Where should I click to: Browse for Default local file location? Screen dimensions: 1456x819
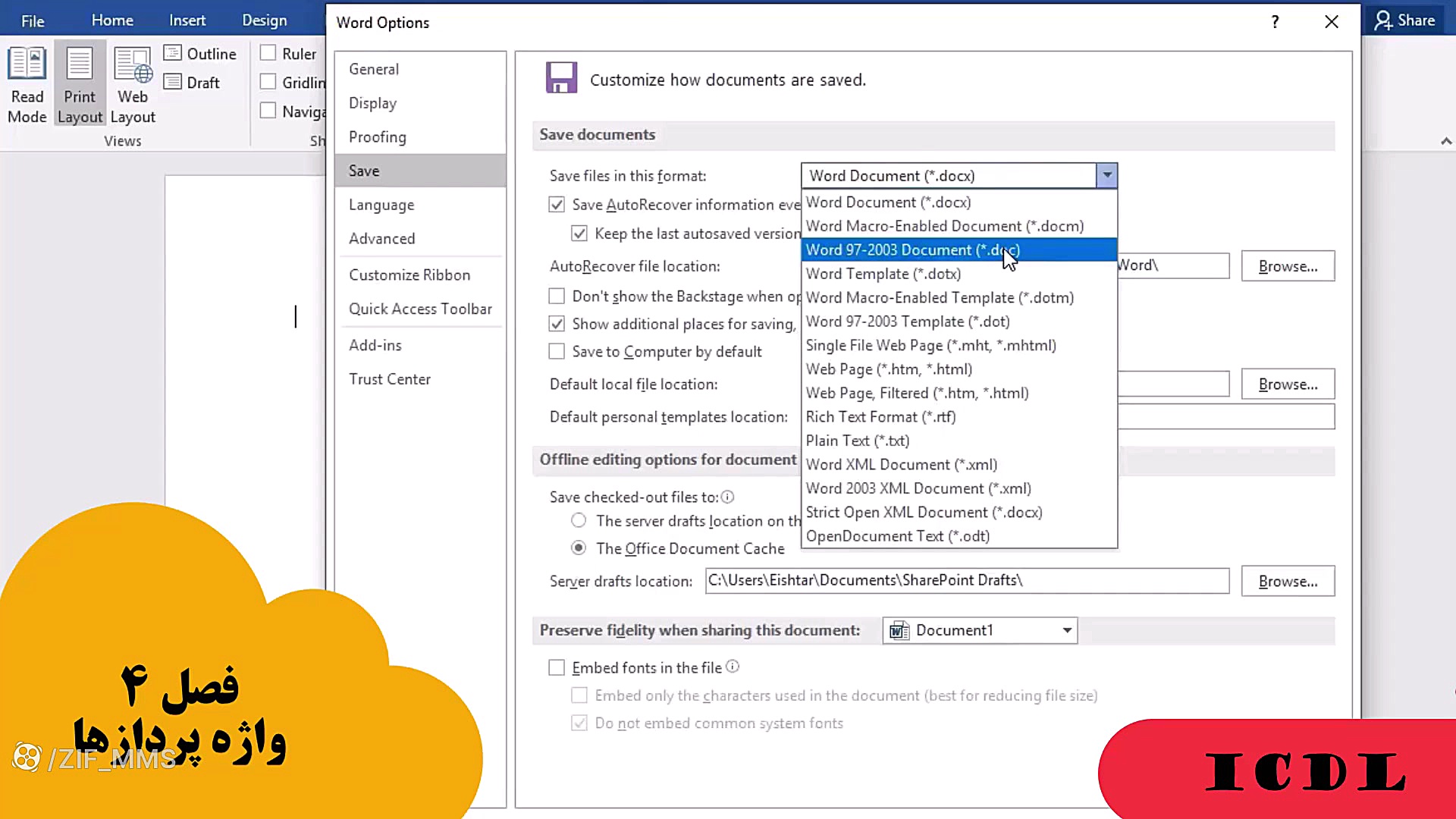point(1288,384)
